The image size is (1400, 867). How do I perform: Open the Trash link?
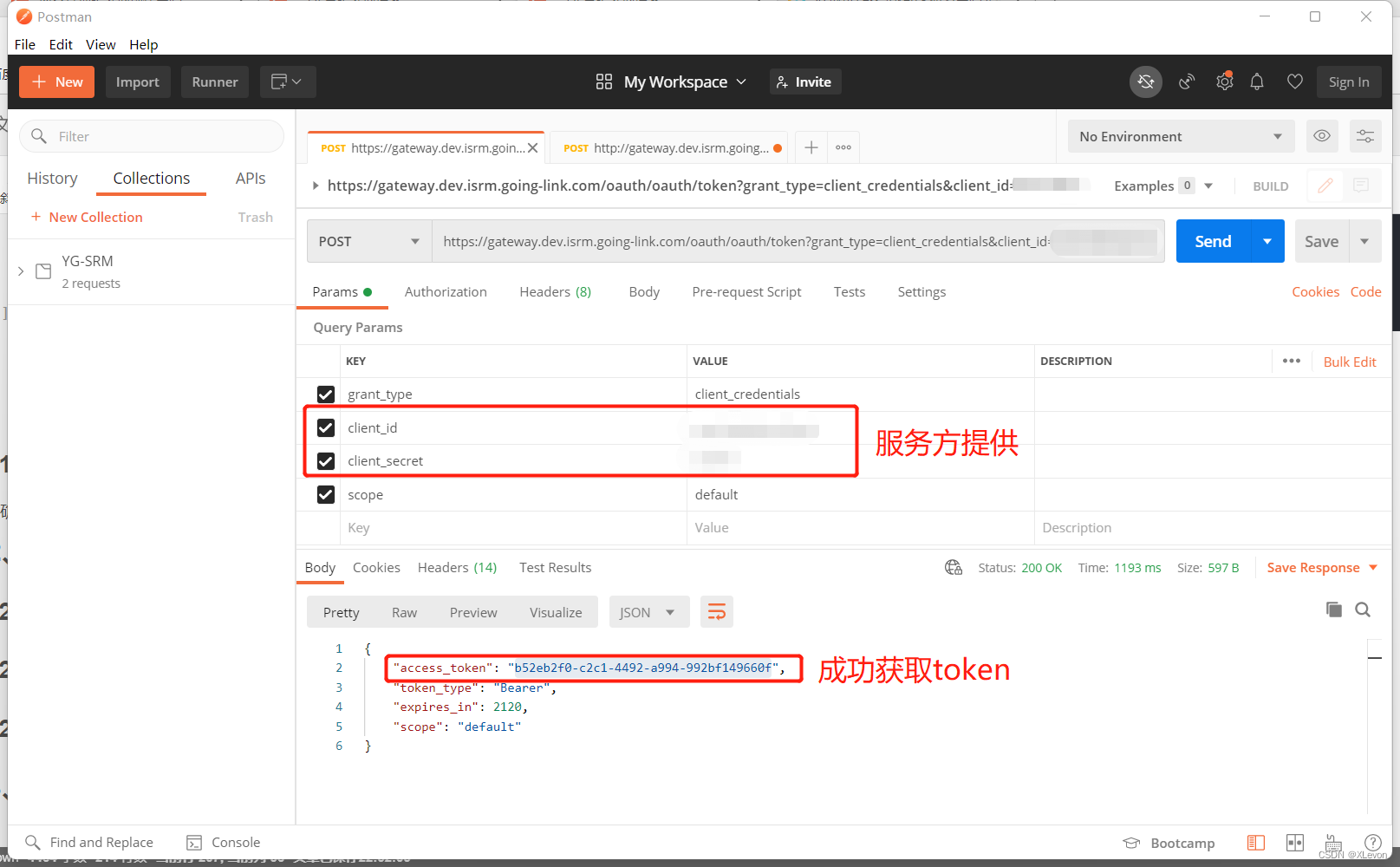(256, 217)
